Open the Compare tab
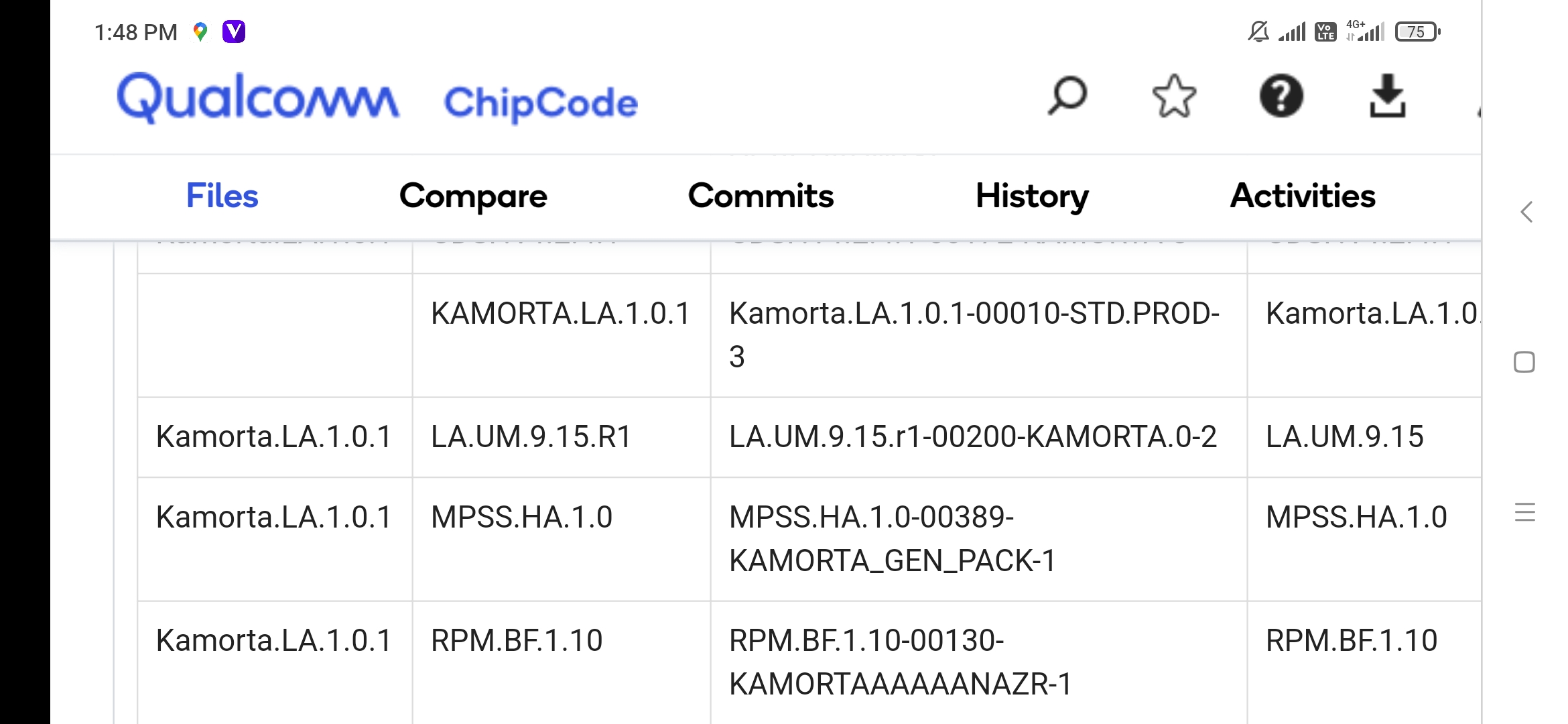 pos(473,197)
